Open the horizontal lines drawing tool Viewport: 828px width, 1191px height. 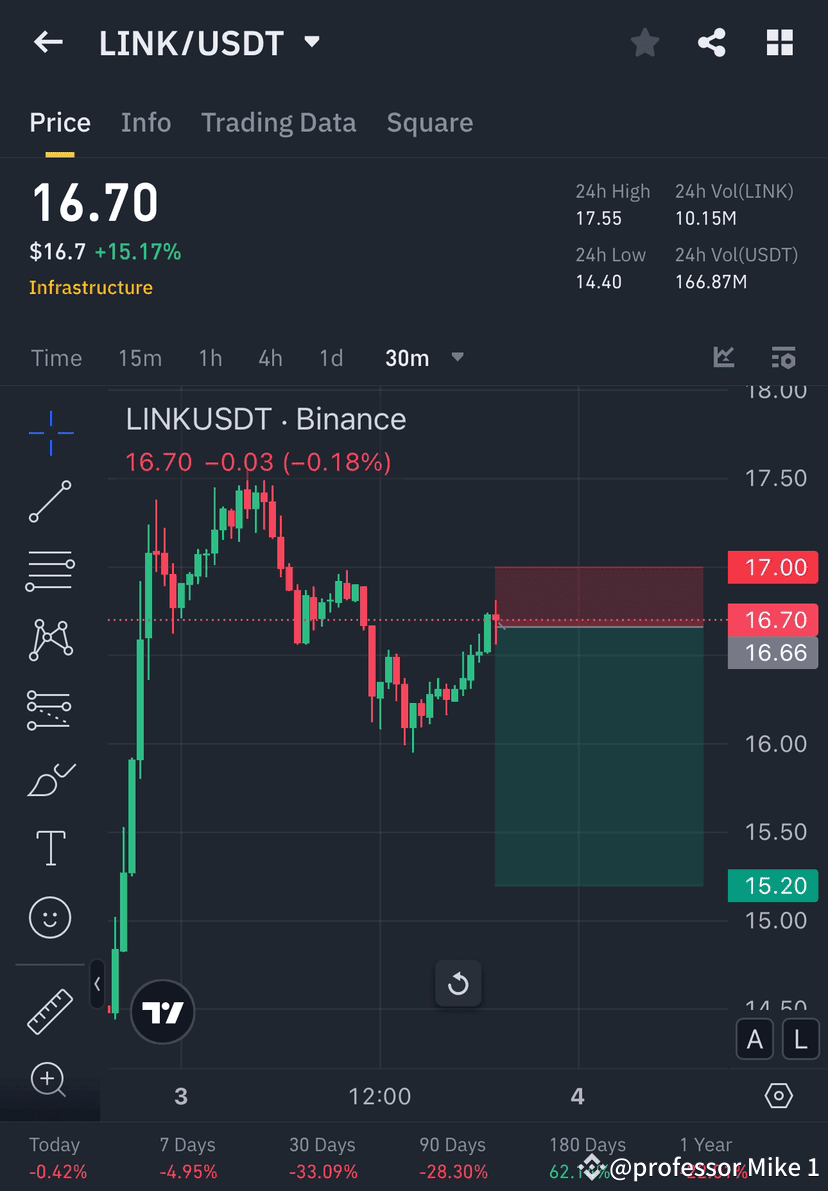point(50,570)
